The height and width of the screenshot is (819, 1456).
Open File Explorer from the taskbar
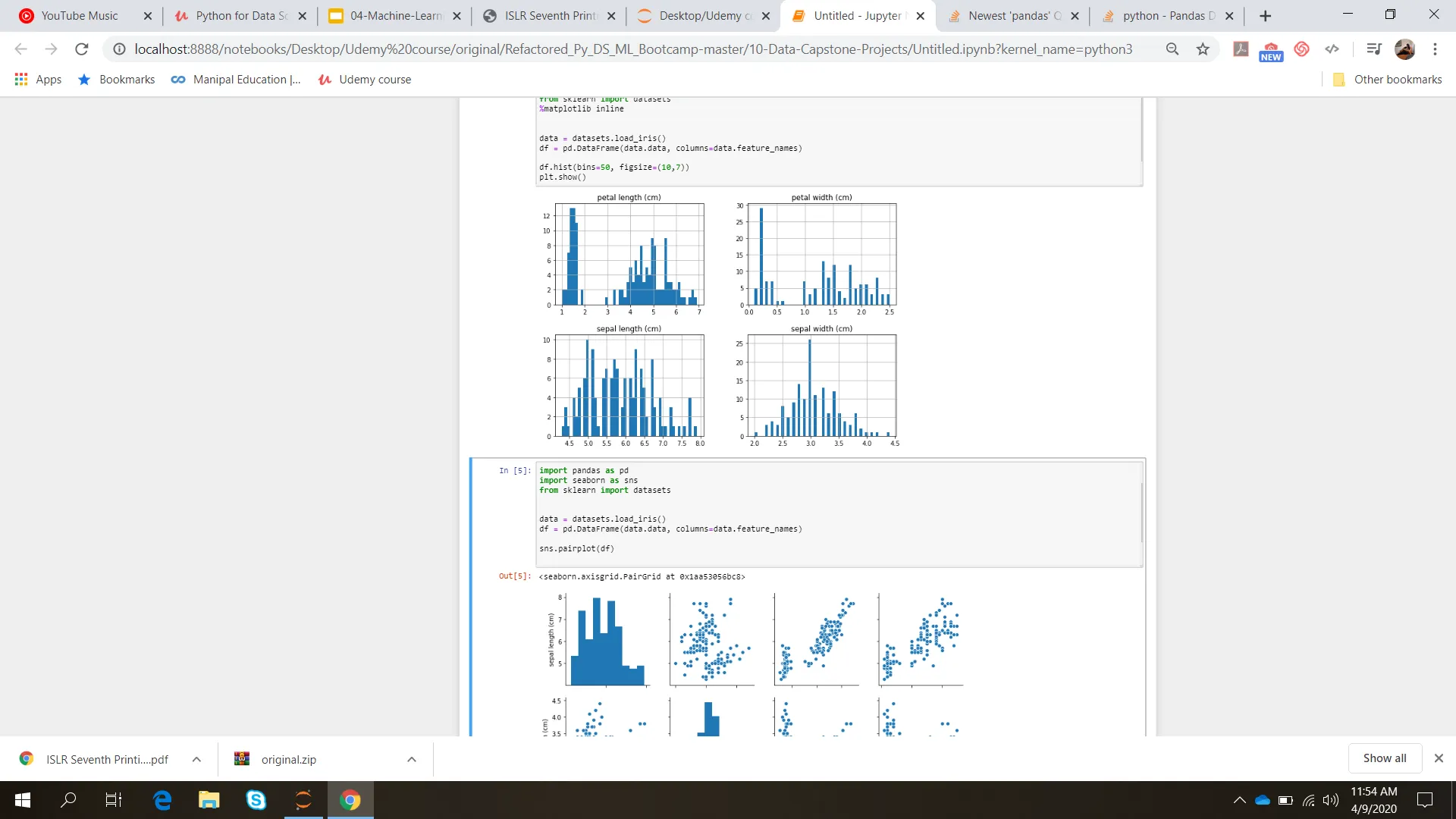(209, 800)
